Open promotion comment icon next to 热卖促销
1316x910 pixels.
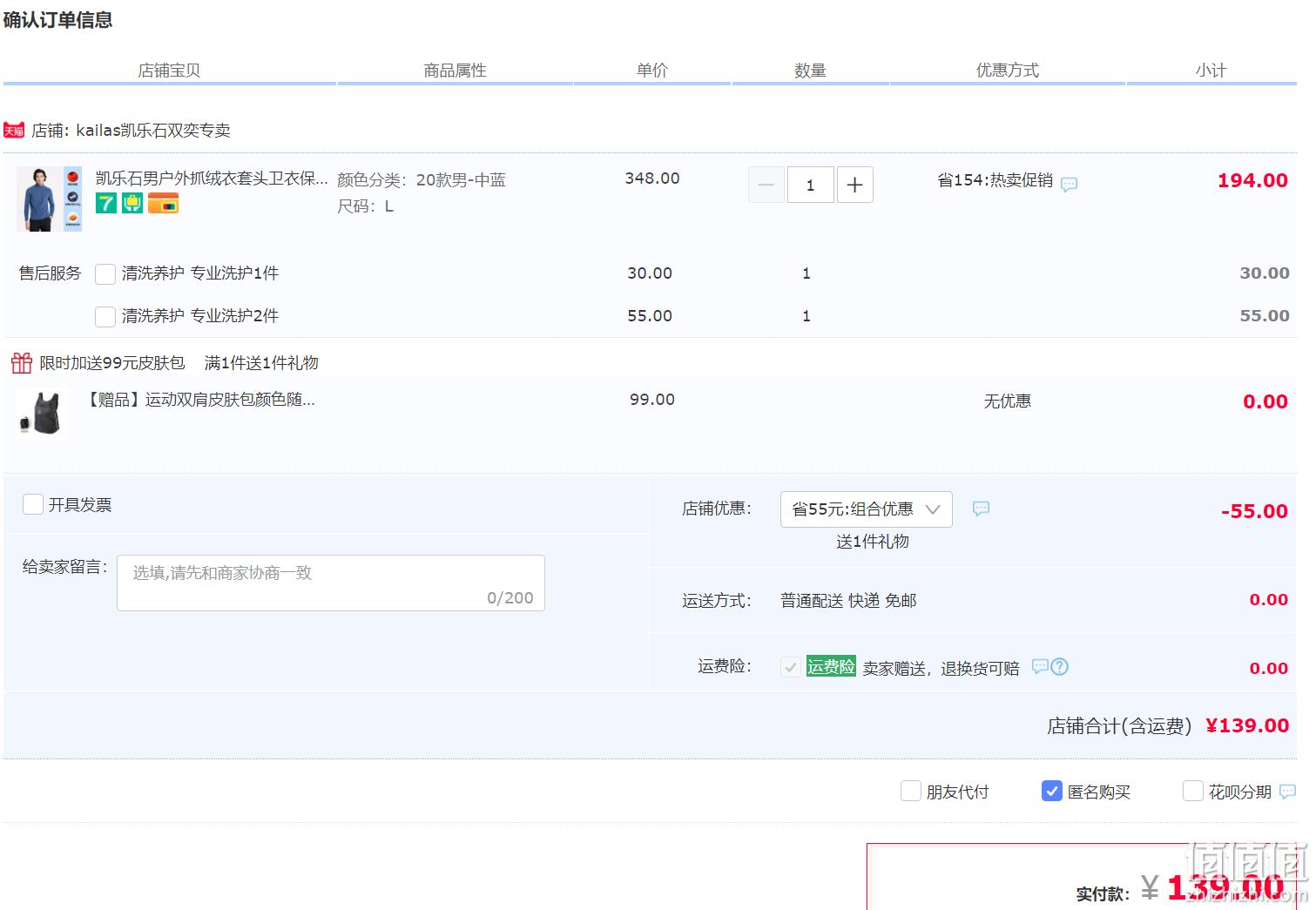[1069, 184]
